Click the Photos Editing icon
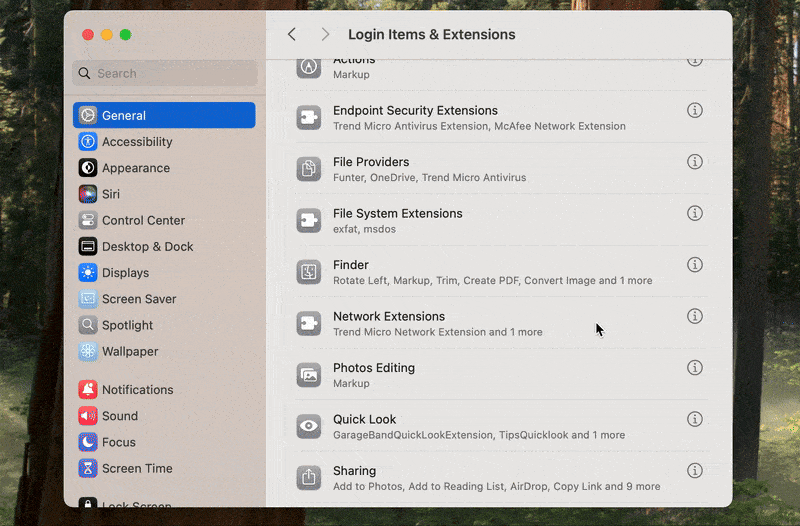The height and width of the screenshot is (526, 800). (309, 375)
